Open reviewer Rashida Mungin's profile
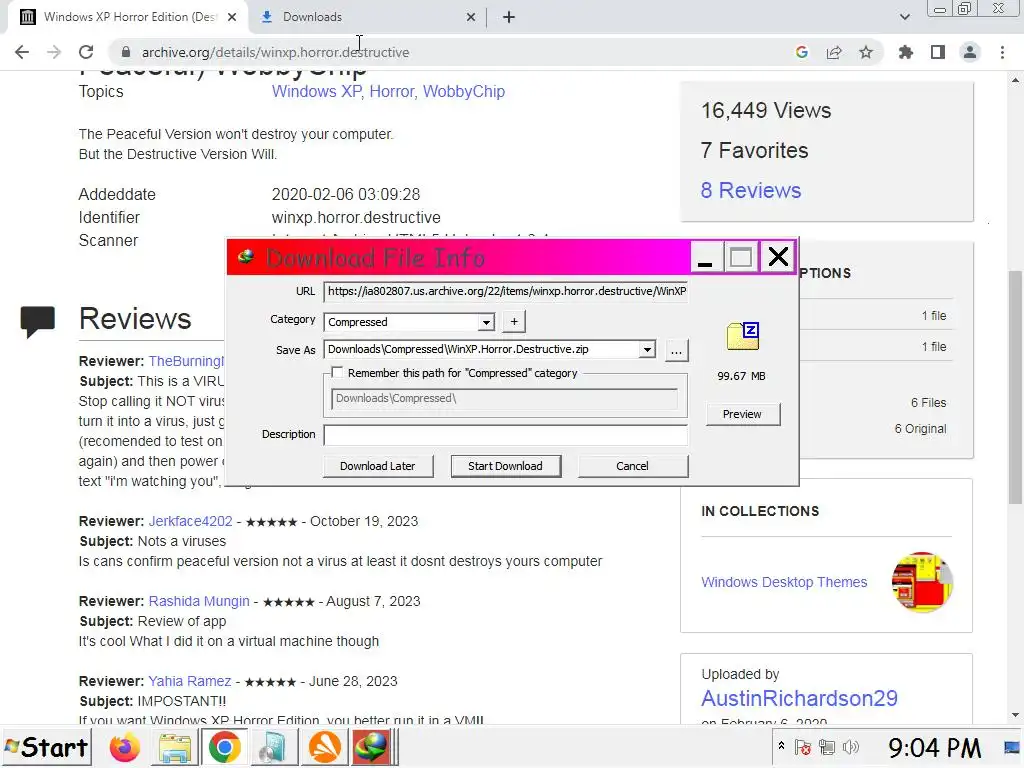 pos(199,601)
